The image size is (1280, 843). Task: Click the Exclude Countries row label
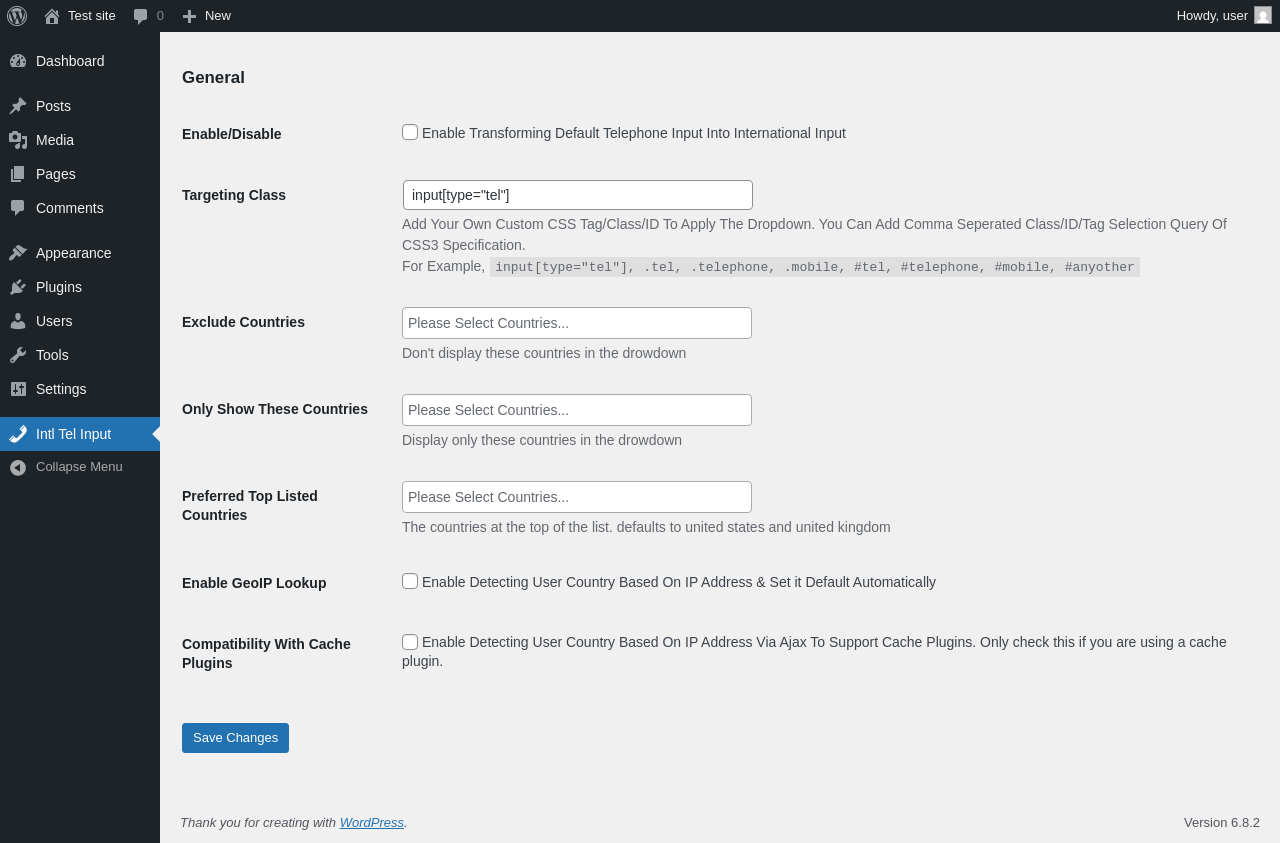point(243,322)
